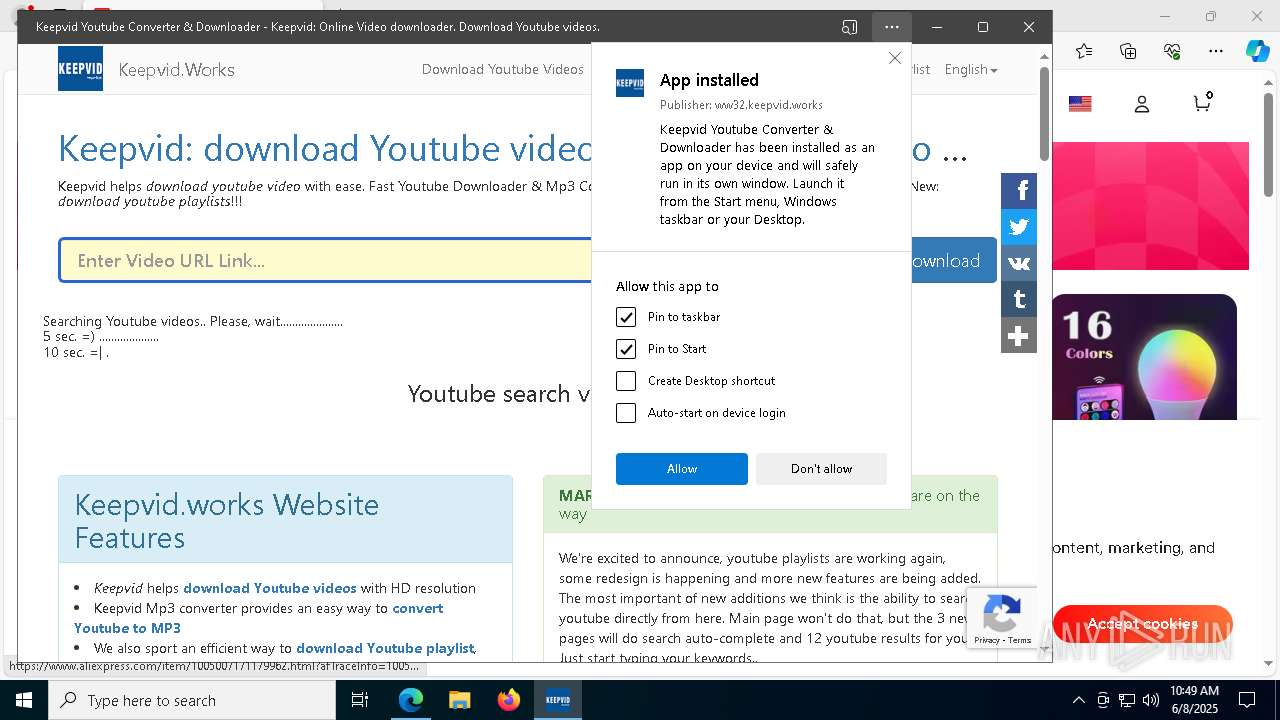1280x720 pixels.
Task: Expand the English language dropdown
Action: click(x=971, y=69)
